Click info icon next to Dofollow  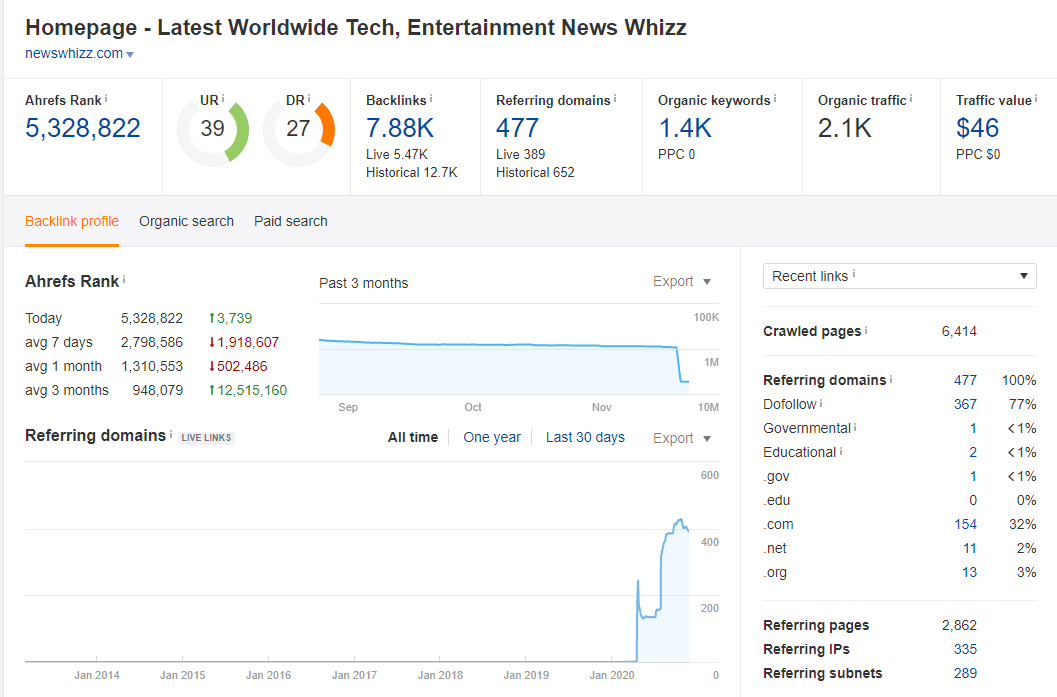[822, 404]
